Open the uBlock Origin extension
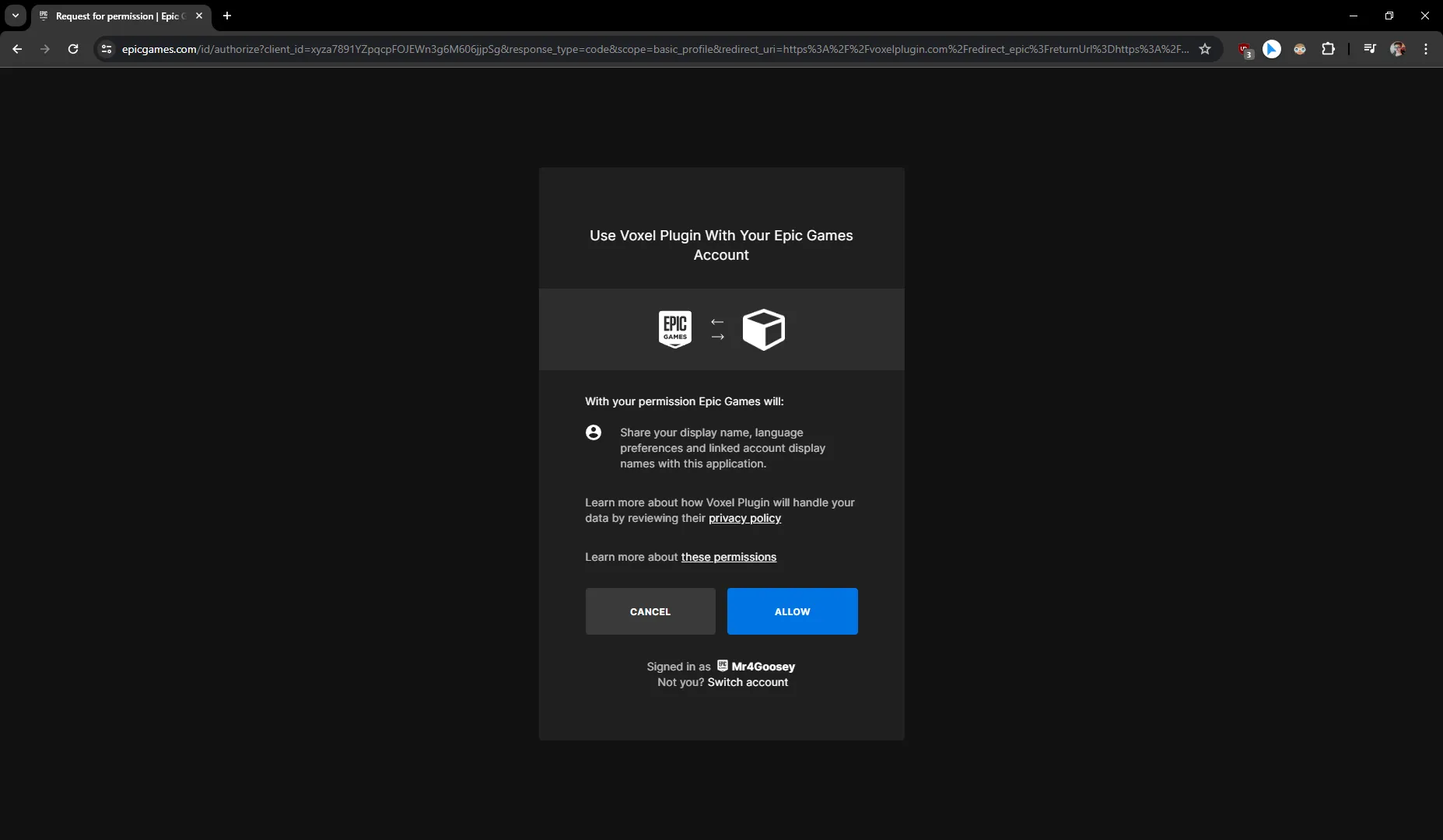Image resolution: width=1443 pixels, height=840 pixels. [x=1245, y=50]
